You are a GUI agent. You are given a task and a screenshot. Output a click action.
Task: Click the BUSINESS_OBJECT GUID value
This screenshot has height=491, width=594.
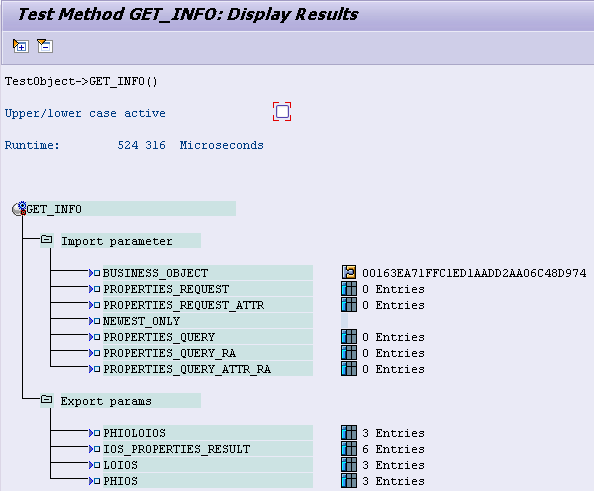(x=474, y=273)
